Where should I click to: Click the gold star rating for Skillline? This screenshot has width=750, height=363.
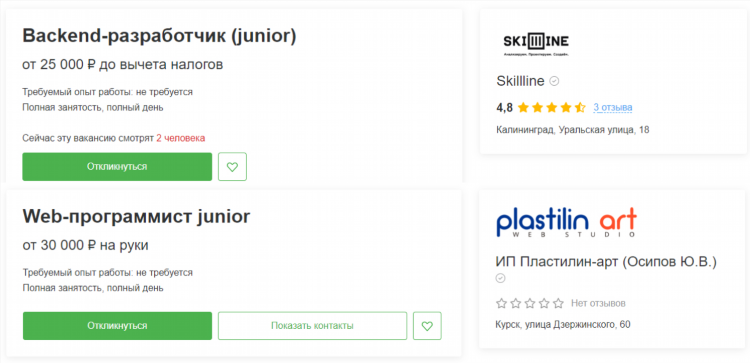[551, 108]
